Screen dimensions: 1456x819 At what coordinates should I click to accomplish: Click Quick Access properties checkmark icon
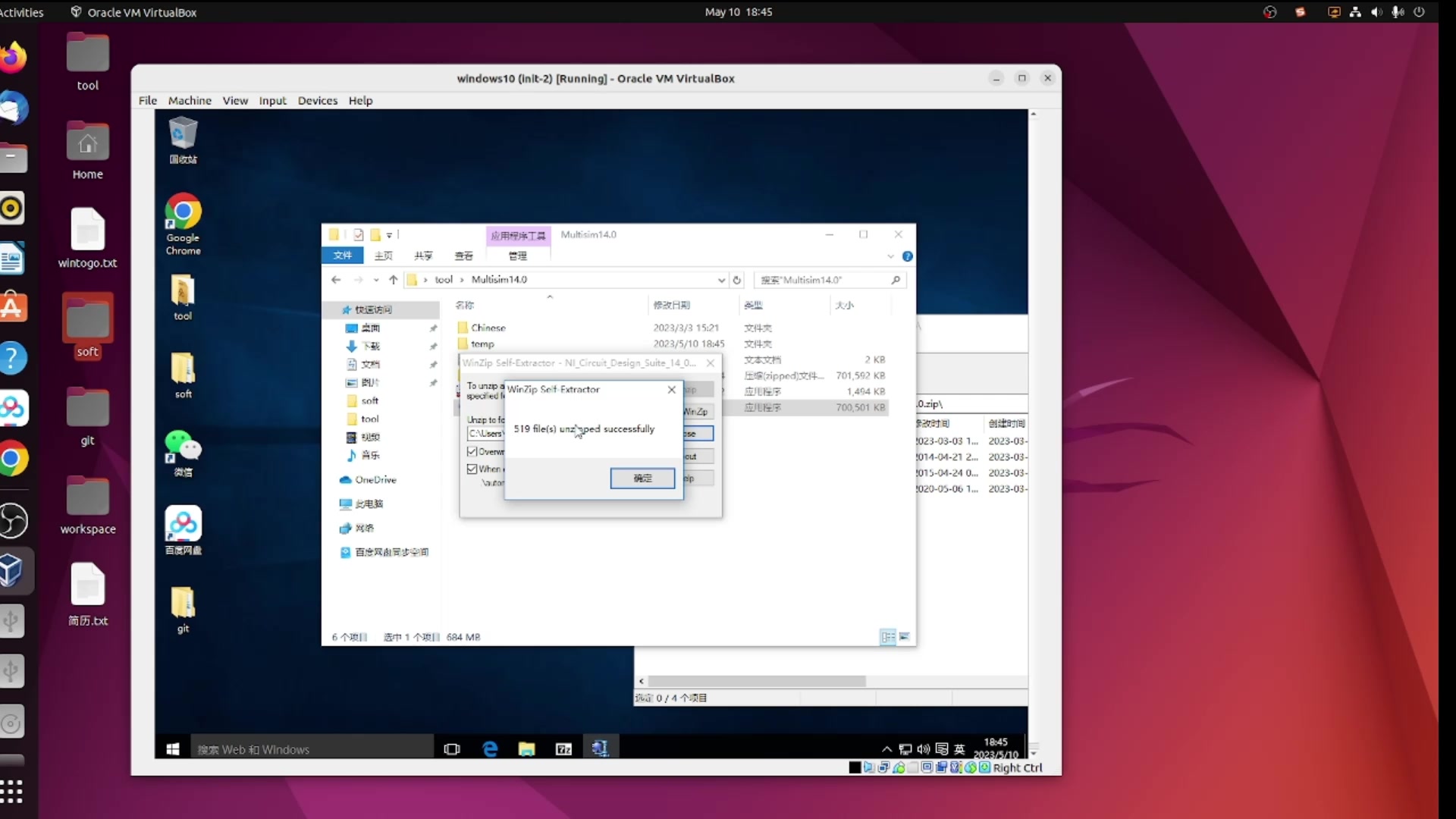click(359, 235)
